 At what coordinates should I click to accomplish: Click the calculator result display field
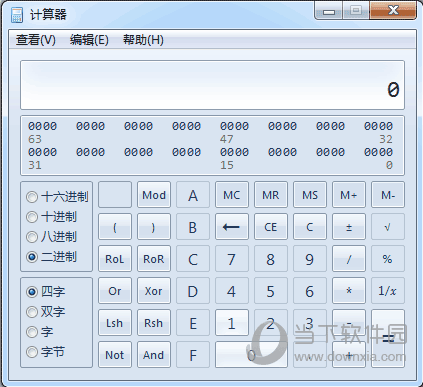[x=212, y=85]
